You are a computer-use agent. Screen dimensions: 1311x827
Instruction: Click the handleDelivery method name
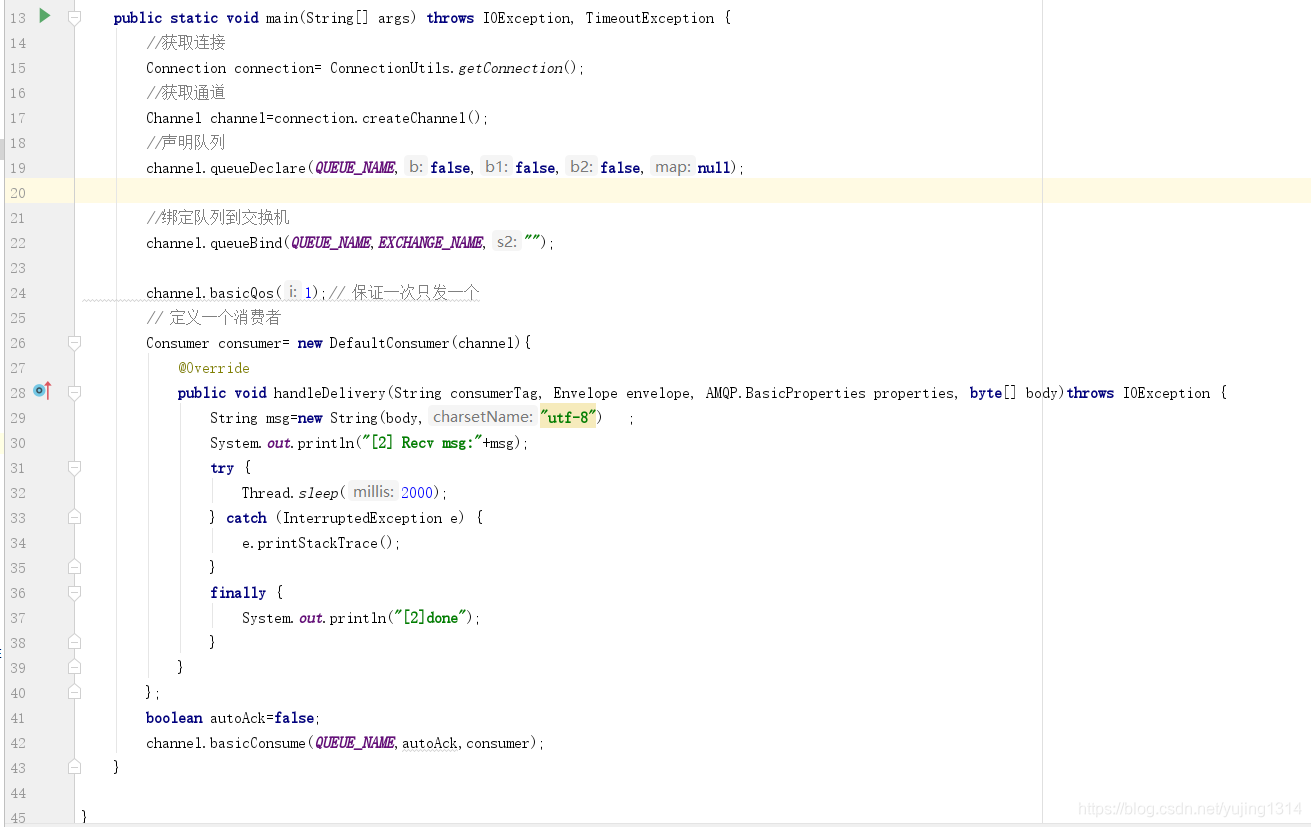pos(329,393)
